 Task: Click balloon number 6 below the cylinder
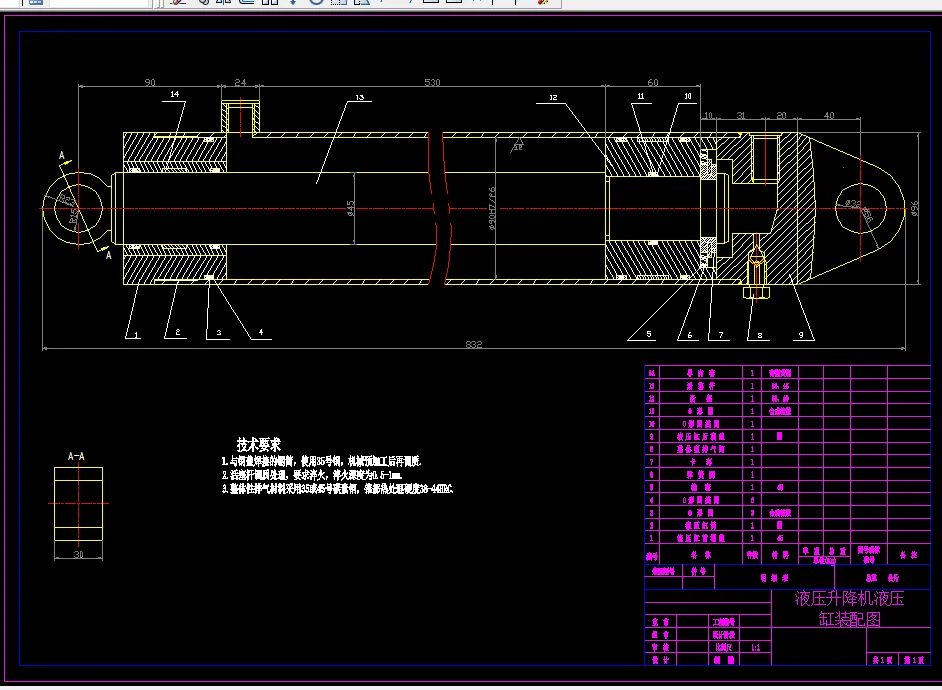pyautogui.click(x=690, y=335)
